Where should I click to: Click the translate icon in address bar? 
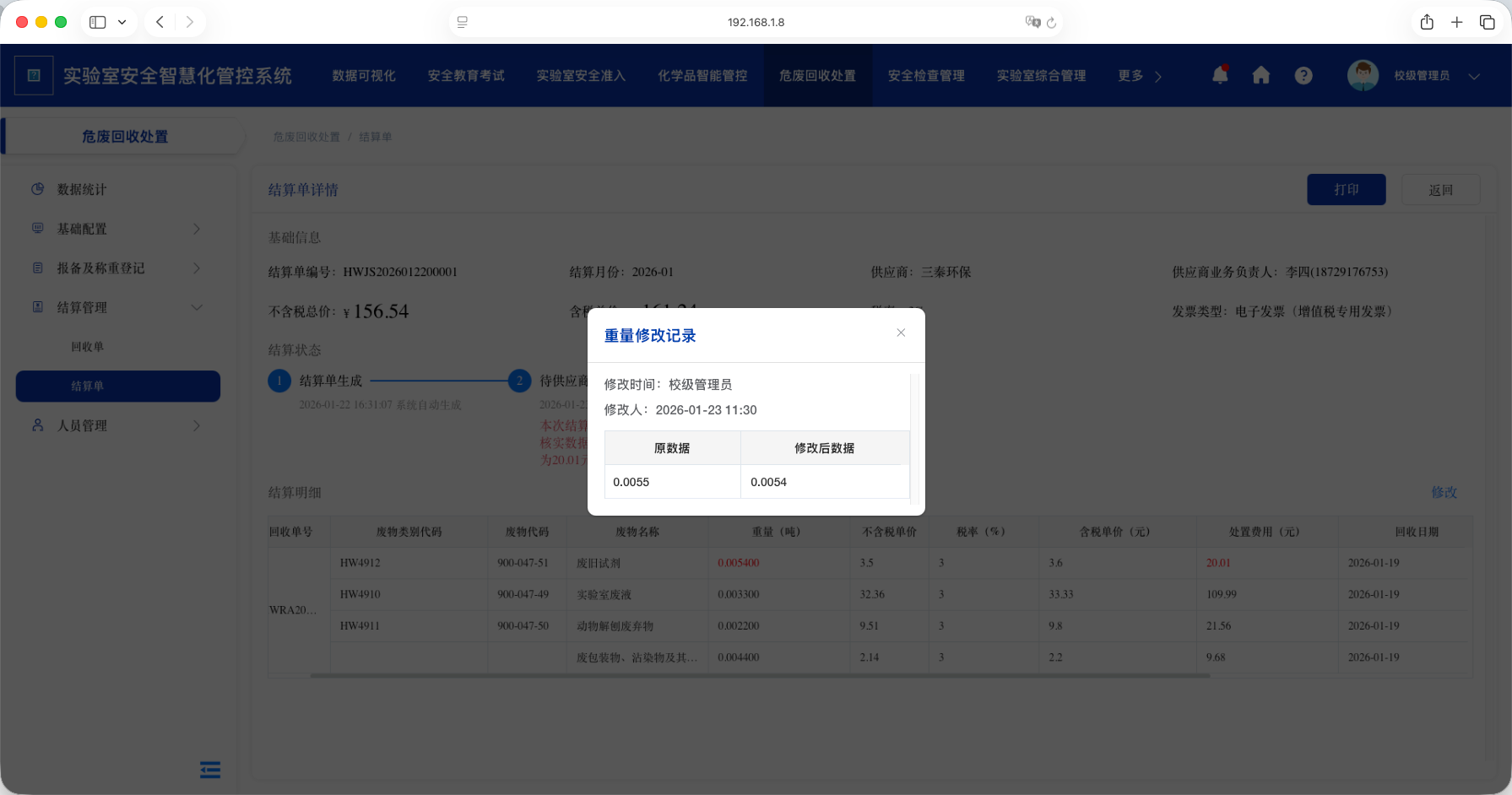coord(1032,22)
